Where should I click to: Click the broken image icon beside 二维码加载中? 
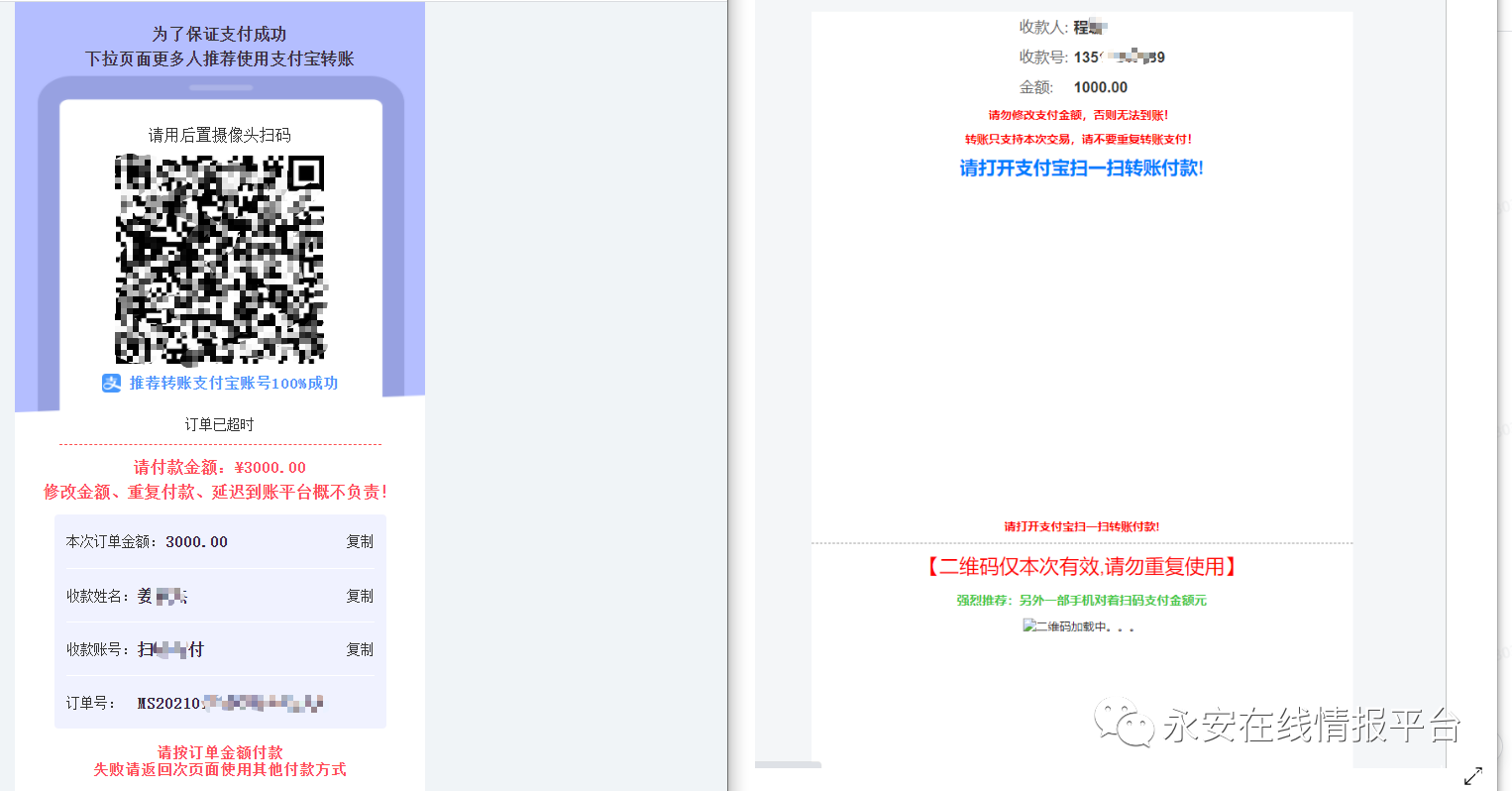tap(1029, 625)
